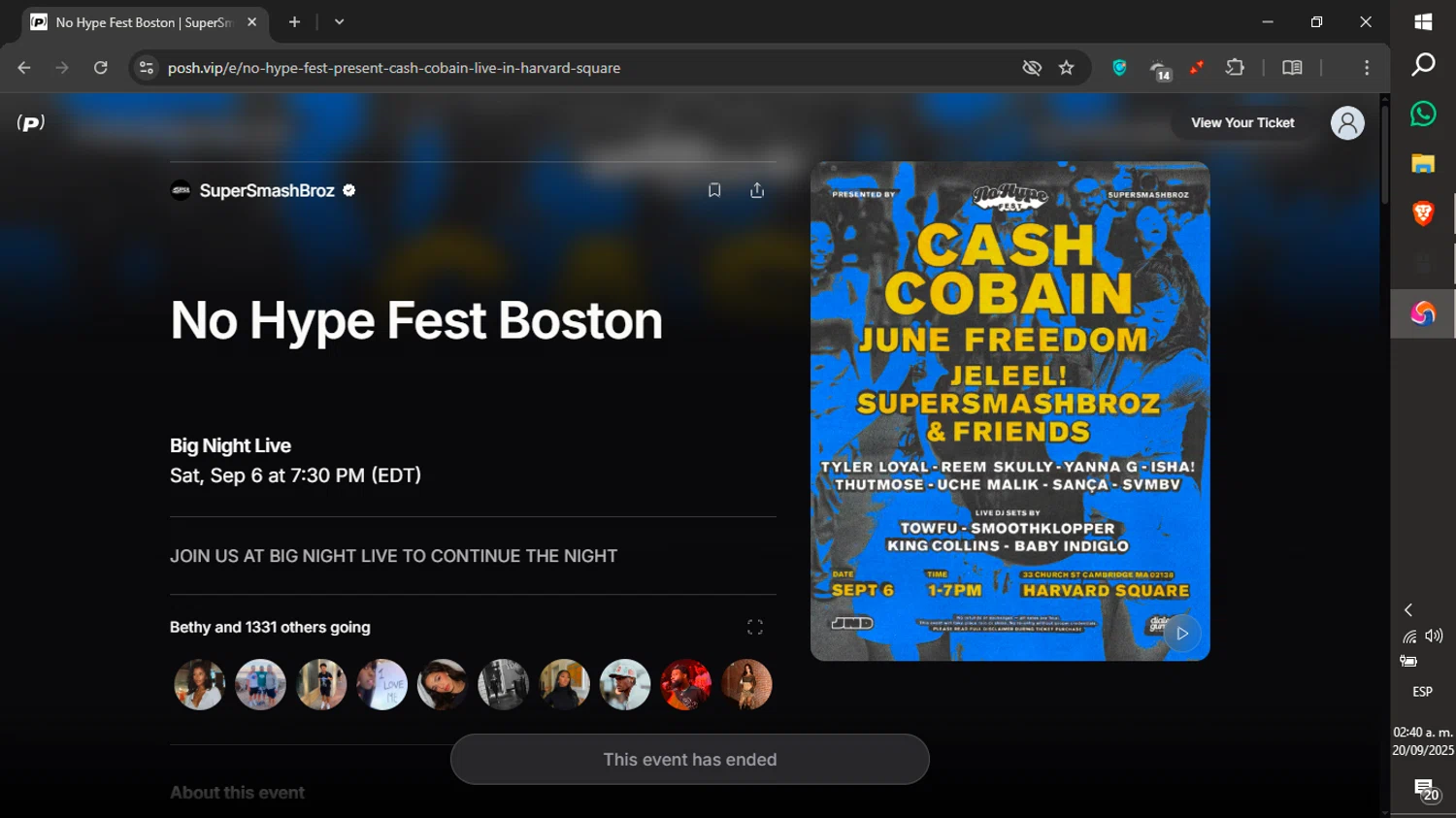Close the No Hype Fest Boston tab
Viewport: 1456px width, 818px height.
251,21
